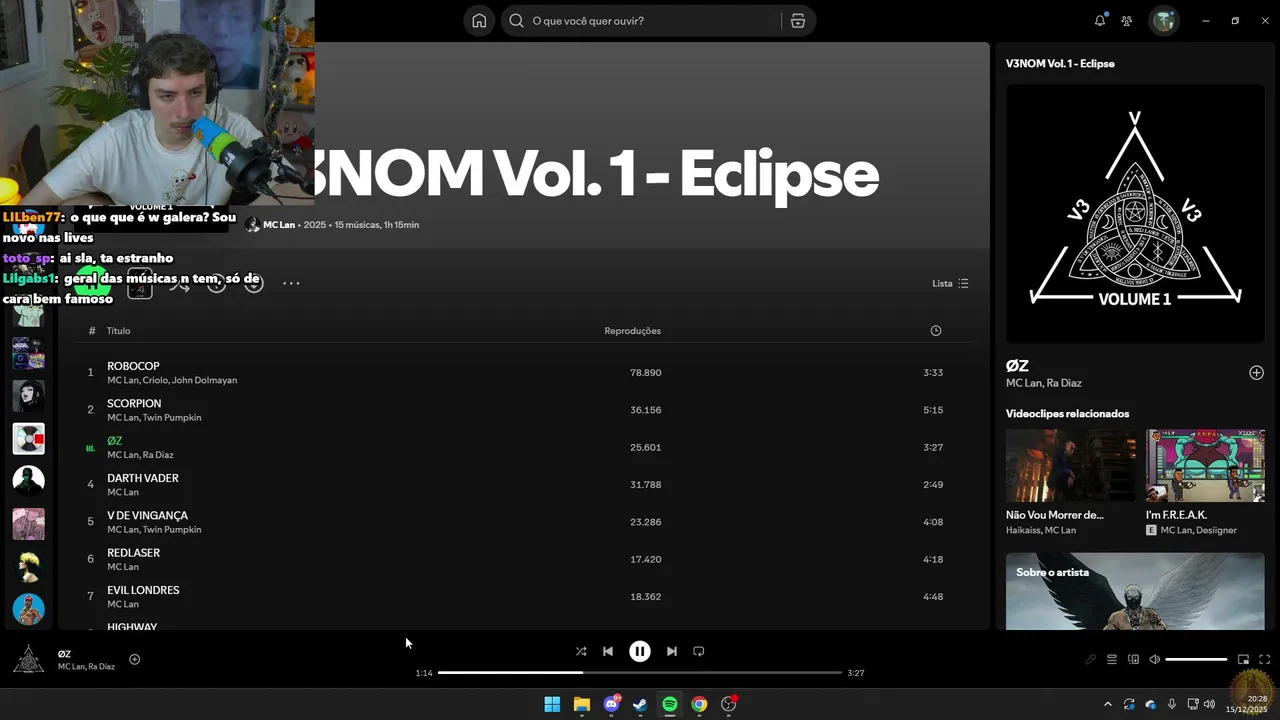Open the Windows Start menu
Viewport: 1280px width, 720px height.
(552, 704)
